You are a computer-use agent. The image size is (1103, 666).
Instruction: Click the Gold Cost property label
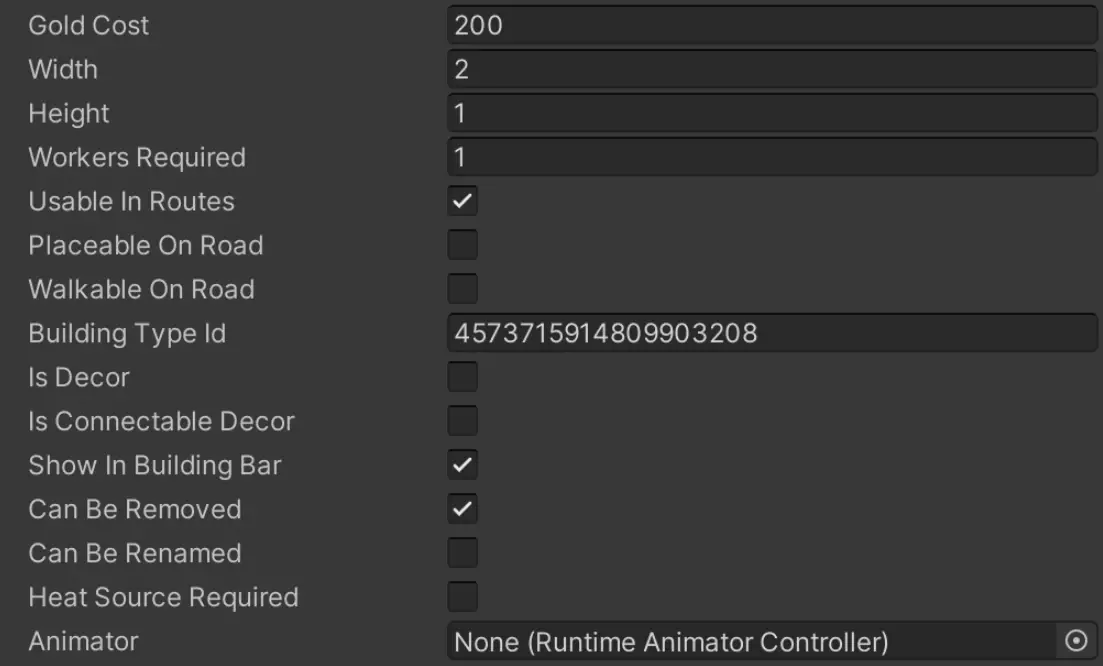pos(89,25)
